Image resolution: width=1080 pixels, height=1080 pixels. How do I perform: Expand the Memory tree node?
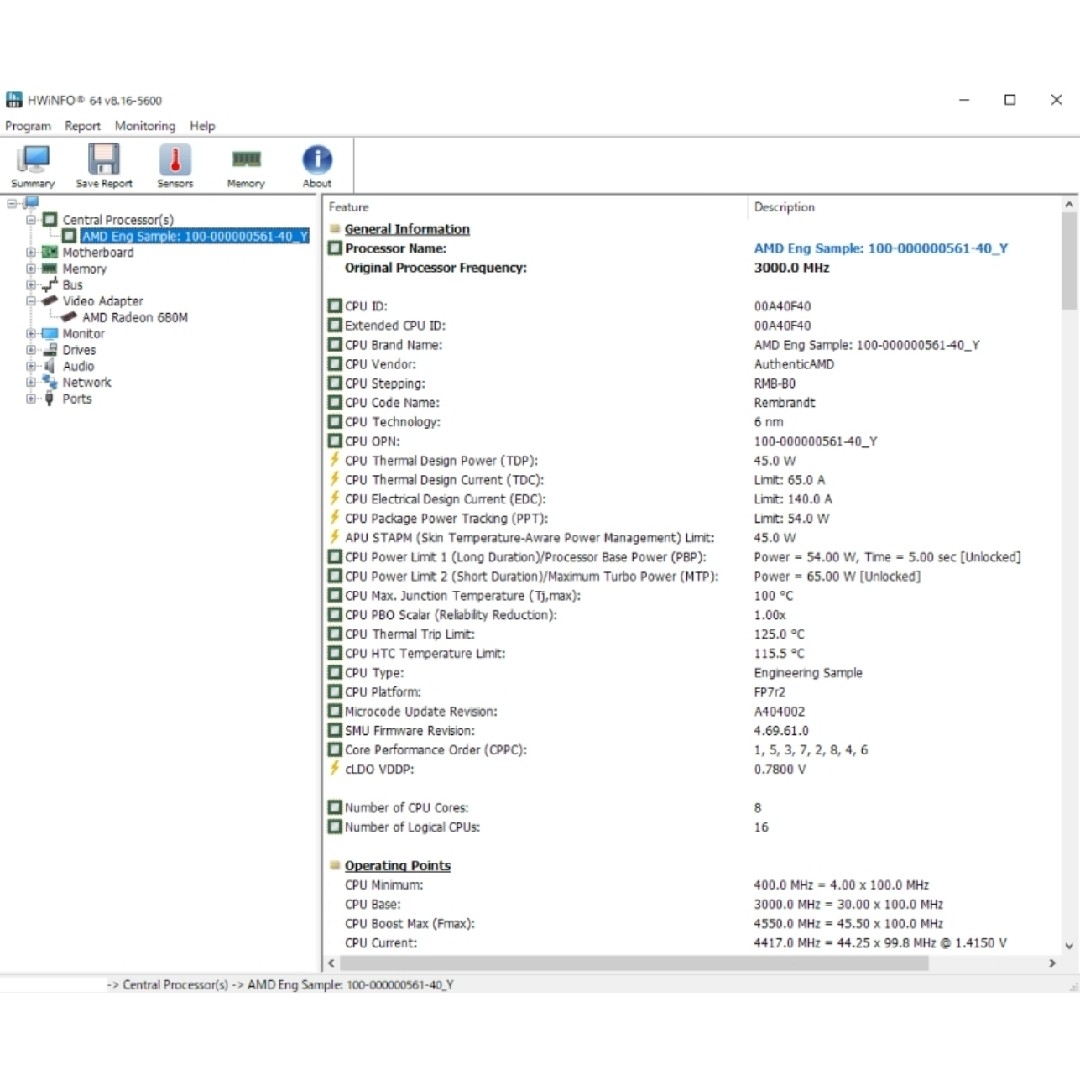31,269
